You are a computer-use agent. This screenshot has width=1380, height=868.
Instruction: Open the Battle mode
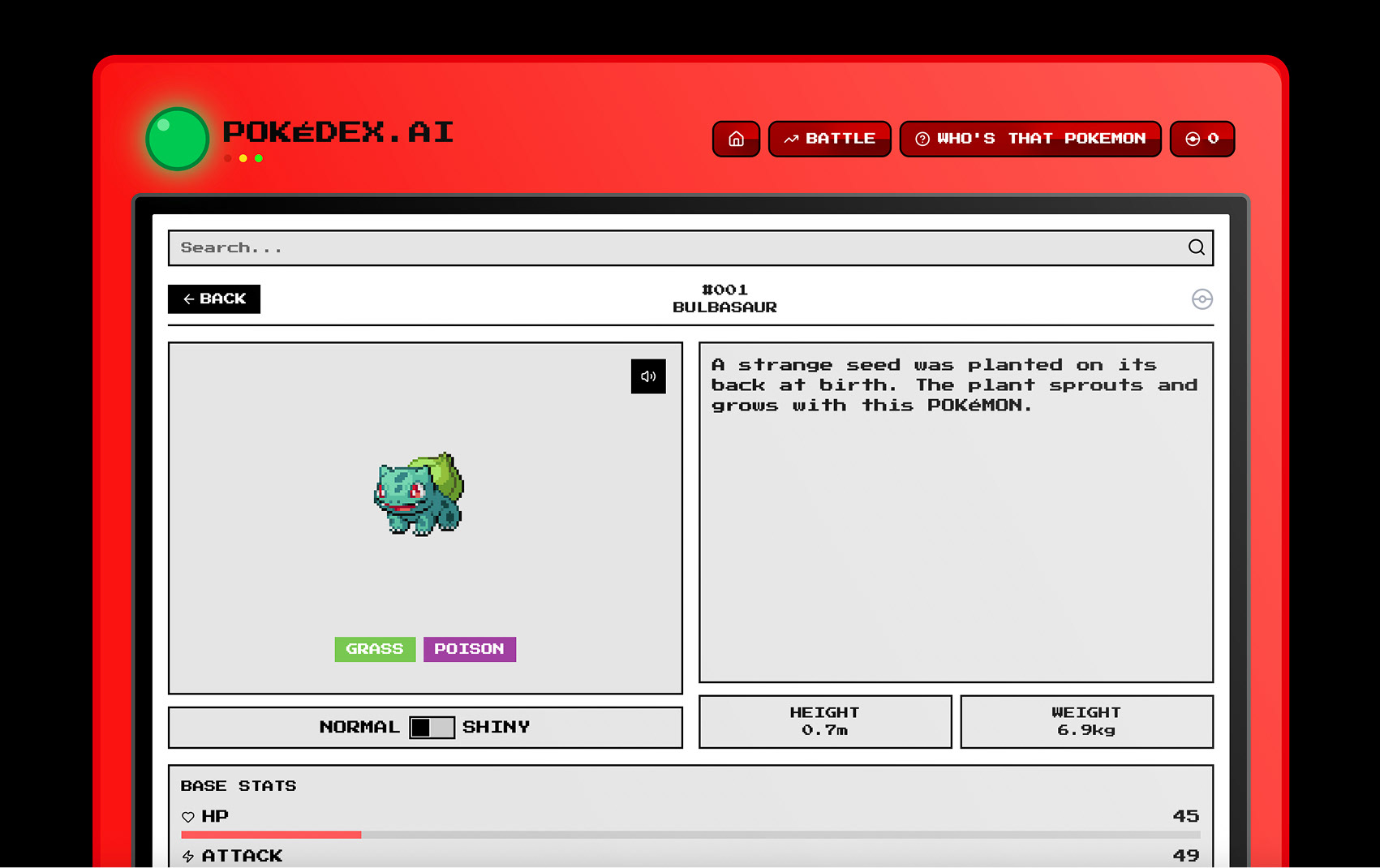(x=829, y=139)
